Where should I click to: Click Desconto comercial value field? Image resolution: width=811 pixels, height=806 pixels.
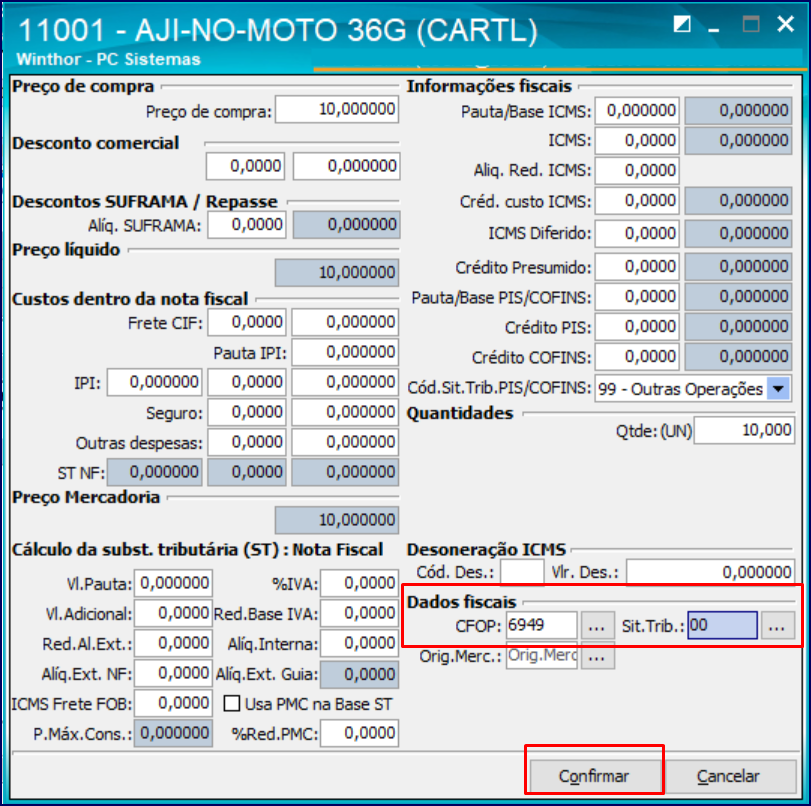tap(346, 166)
